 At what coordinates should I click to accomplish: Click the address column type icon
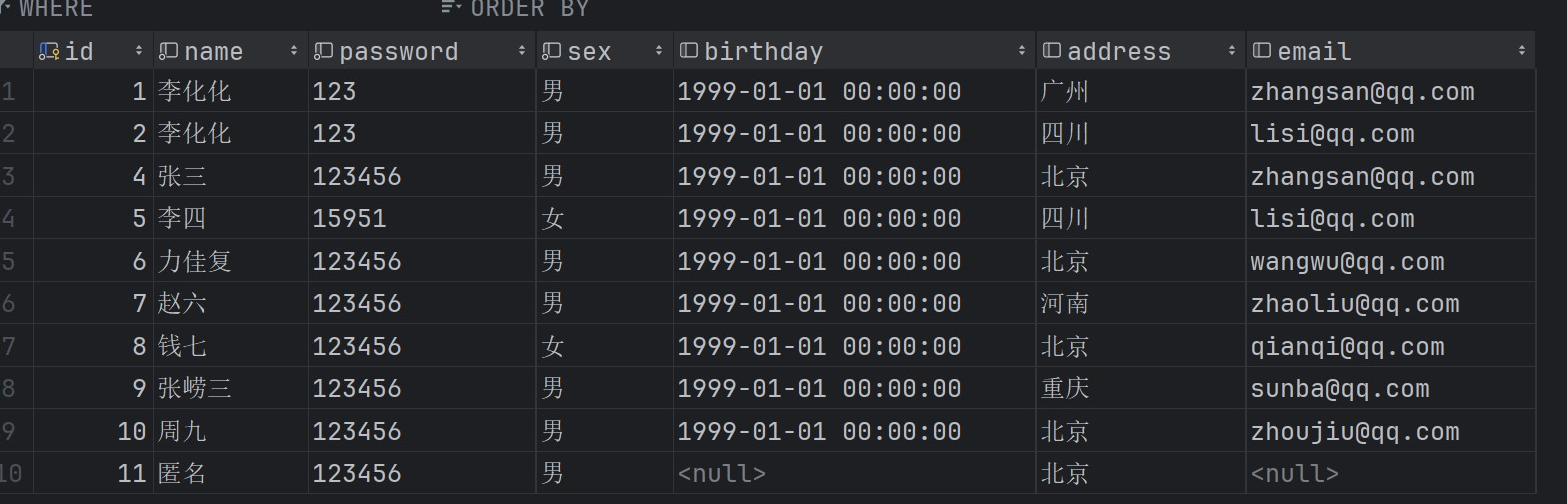click(1051, 51)
